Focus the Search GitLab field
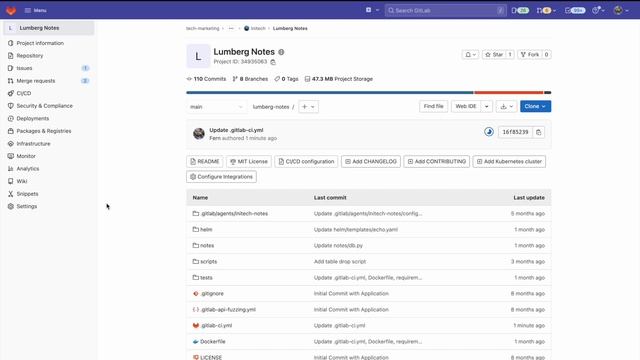 point(445,10)
